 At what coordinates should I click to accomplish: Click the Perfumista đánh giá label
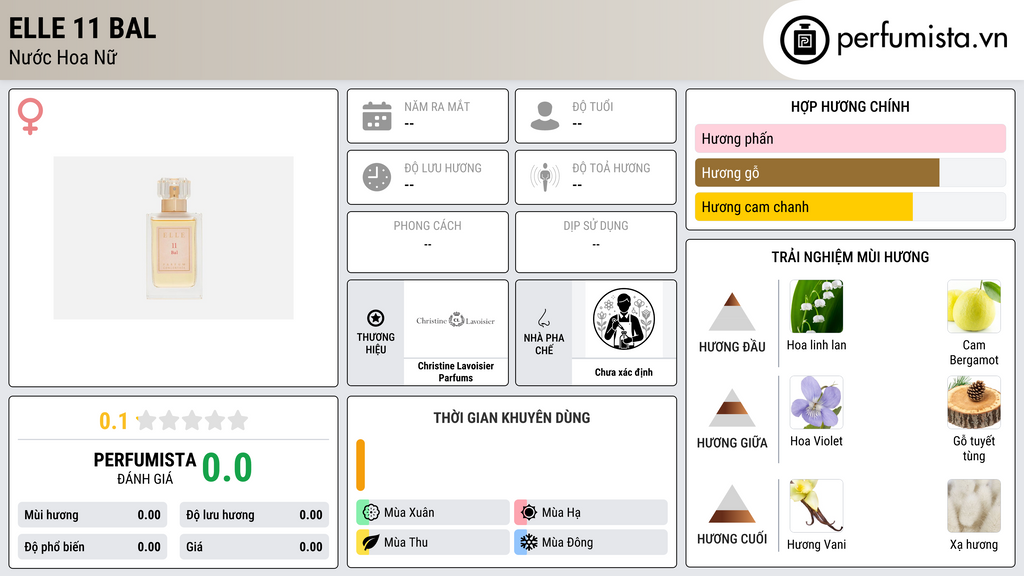coord(145,468)
